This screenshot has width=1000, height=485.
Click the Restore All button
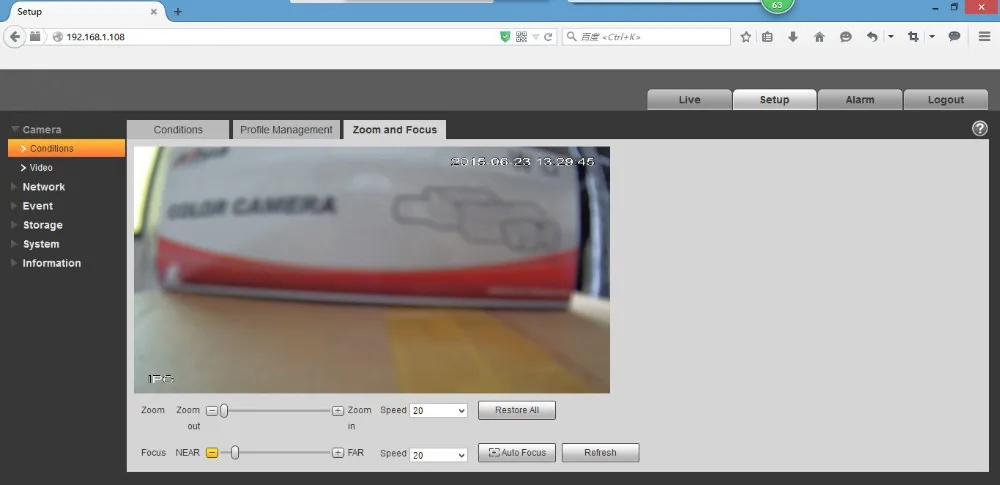point(517,410)
